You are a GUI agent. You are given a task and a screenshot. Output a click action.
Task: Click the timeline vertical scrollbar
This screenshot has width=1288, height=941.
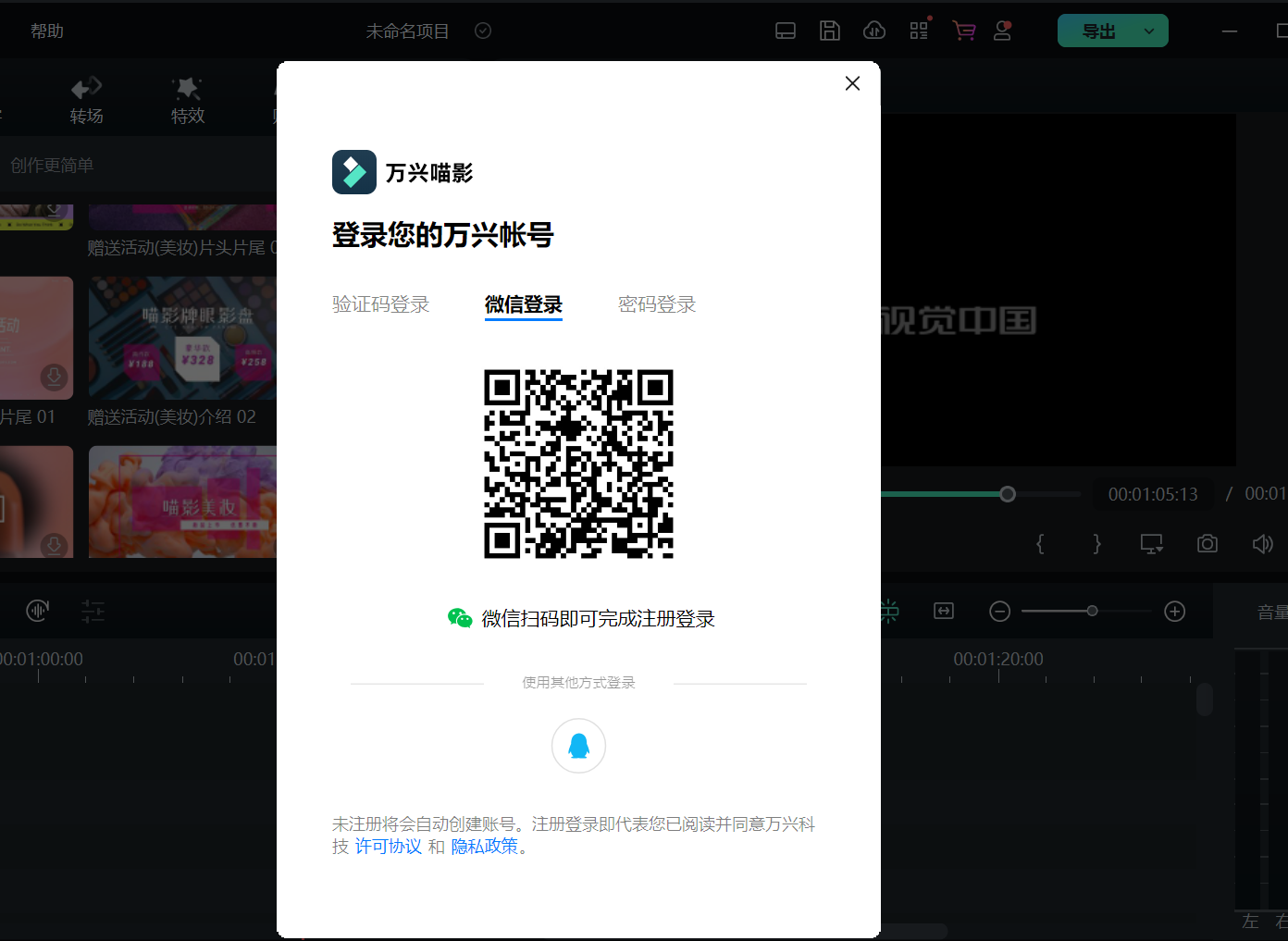pos(1204,700)
